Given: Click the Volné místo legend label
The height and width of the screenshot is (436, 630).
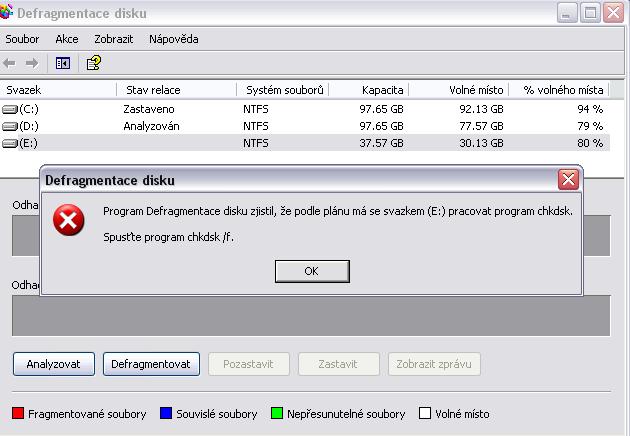Looking at the screenshot, I should 462,414.
